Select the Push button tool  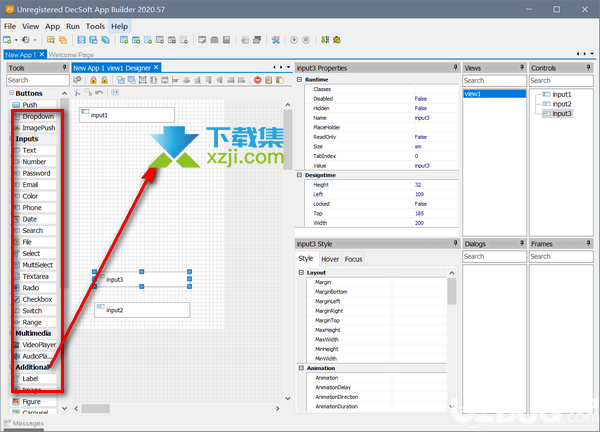click(x=34, y=104)
